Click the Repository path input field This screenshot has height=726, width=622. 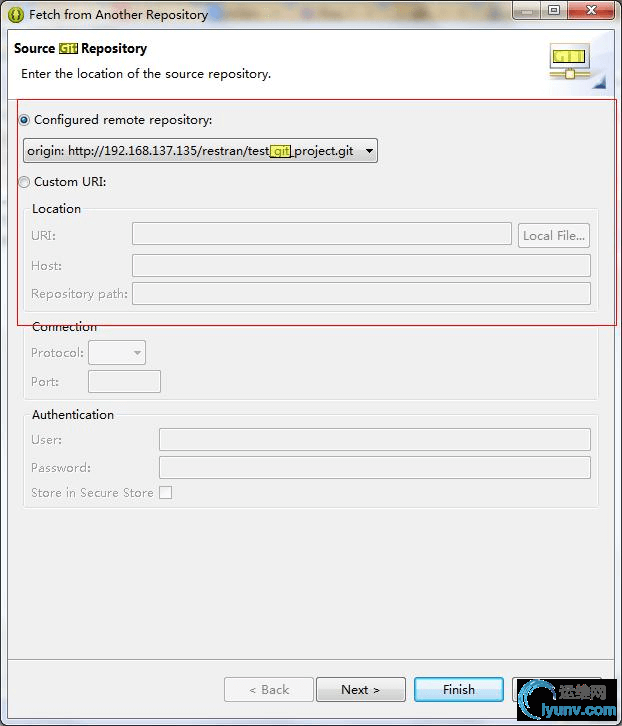pos(361,294)
